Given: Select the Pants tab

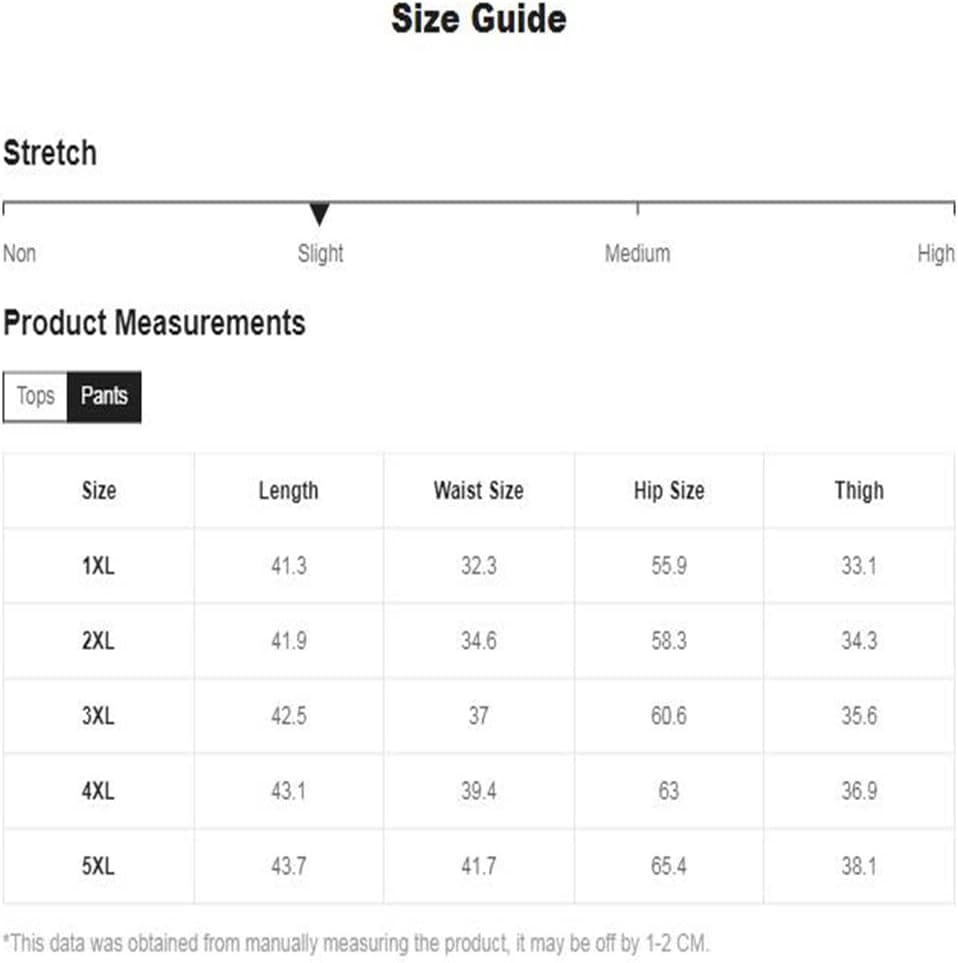Looking at the screenshot, I should [x=104, y=396].
